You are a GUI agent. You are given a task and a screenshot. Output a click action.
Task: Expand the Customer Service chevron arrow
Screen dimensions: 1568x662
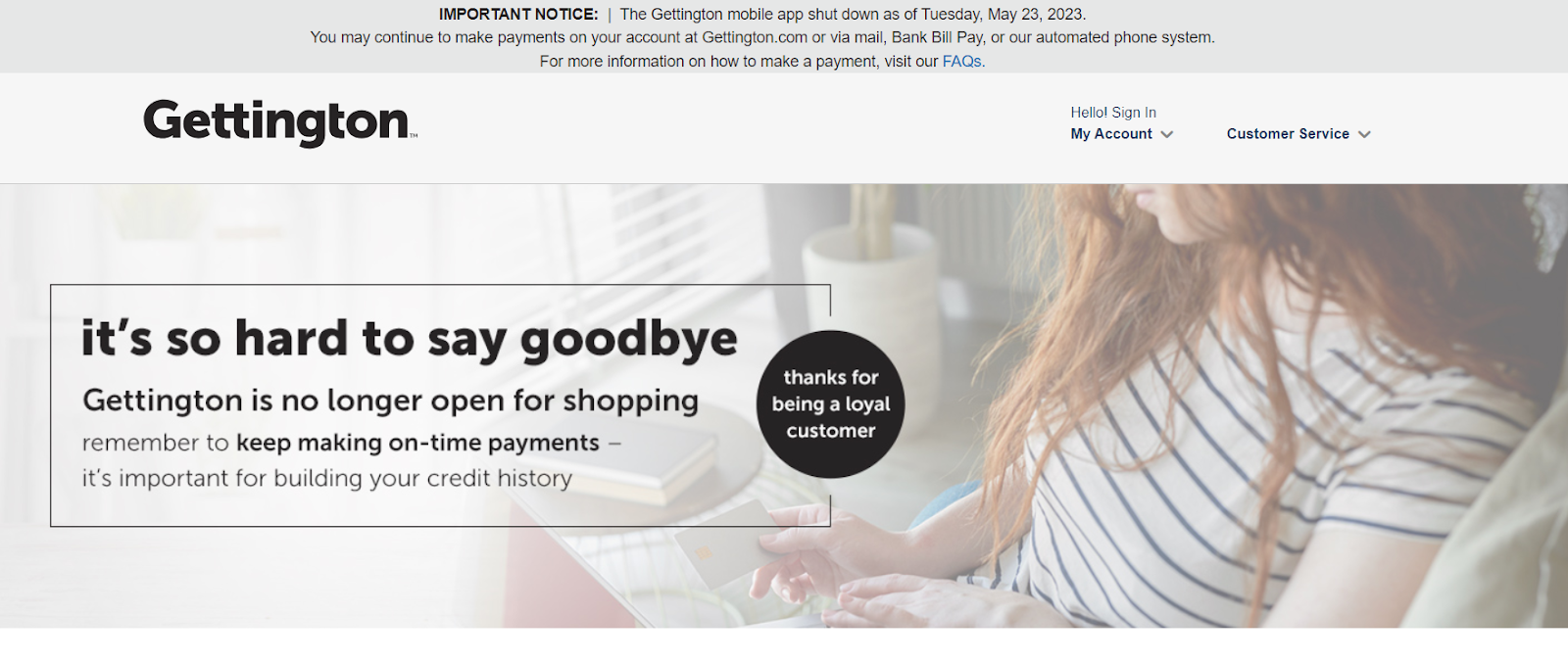point(1364,134)
